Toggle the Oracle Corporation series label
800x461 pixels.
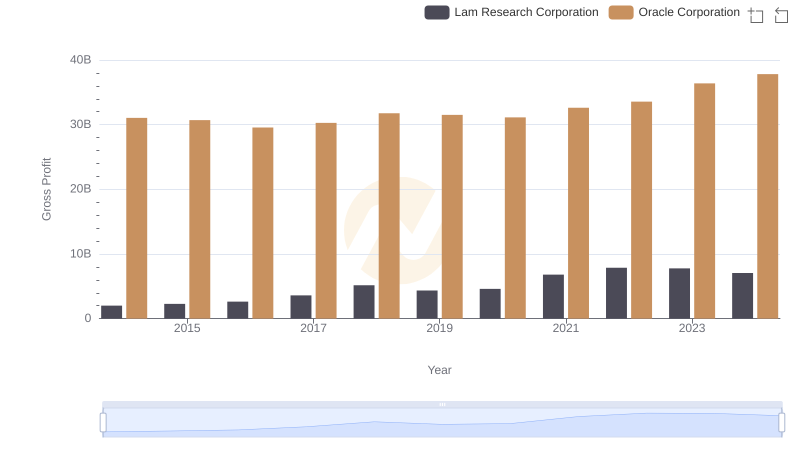coord(689,12)
